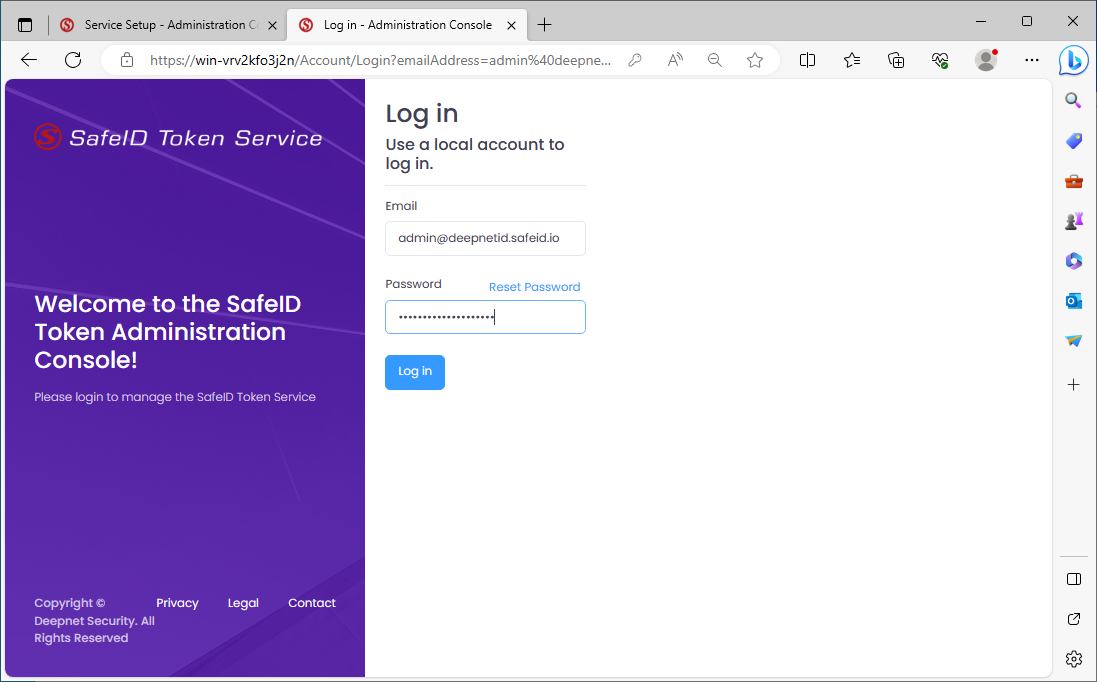Open a new browser tab
Image resolution: width=1097 pixels, height=682 pixels.
pyautogui.click(x=545, y=25)
